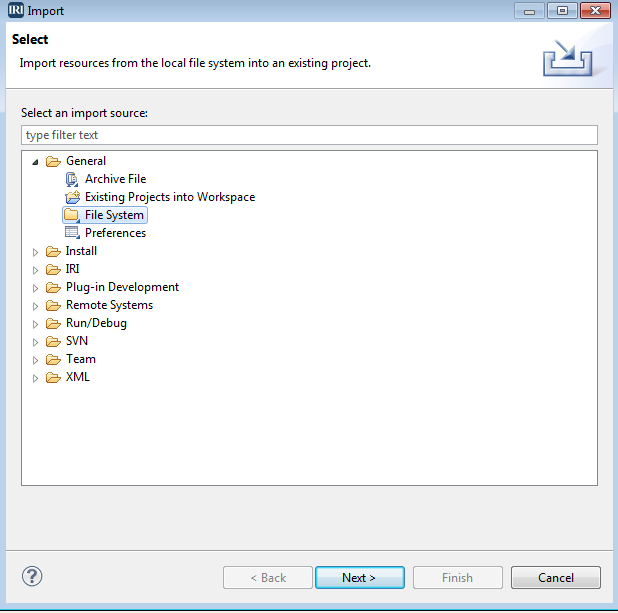Image resolution: width=618 pixels, height=613 pixels.
Task: Click the Next button
Action: [360, 578]
